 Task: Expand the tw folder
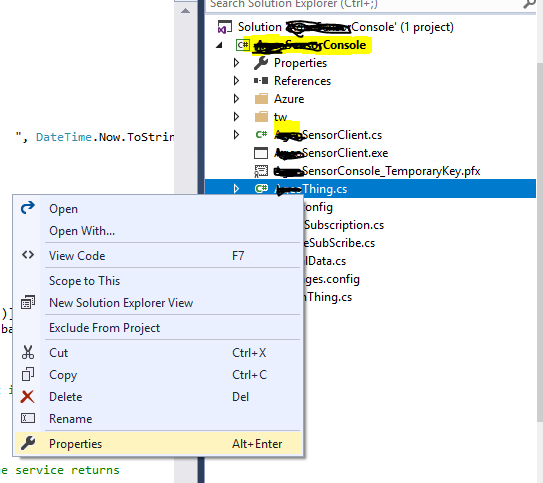[237, 117]
